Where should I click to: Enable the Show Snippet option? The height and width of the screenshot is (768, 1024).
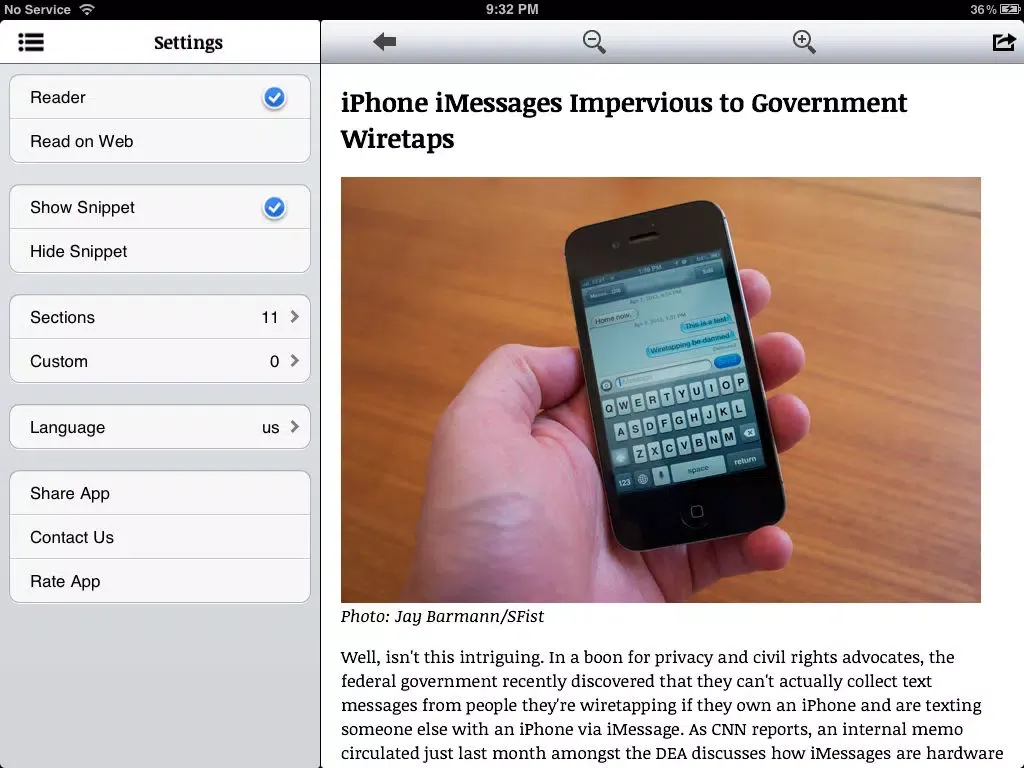[160, 207]
